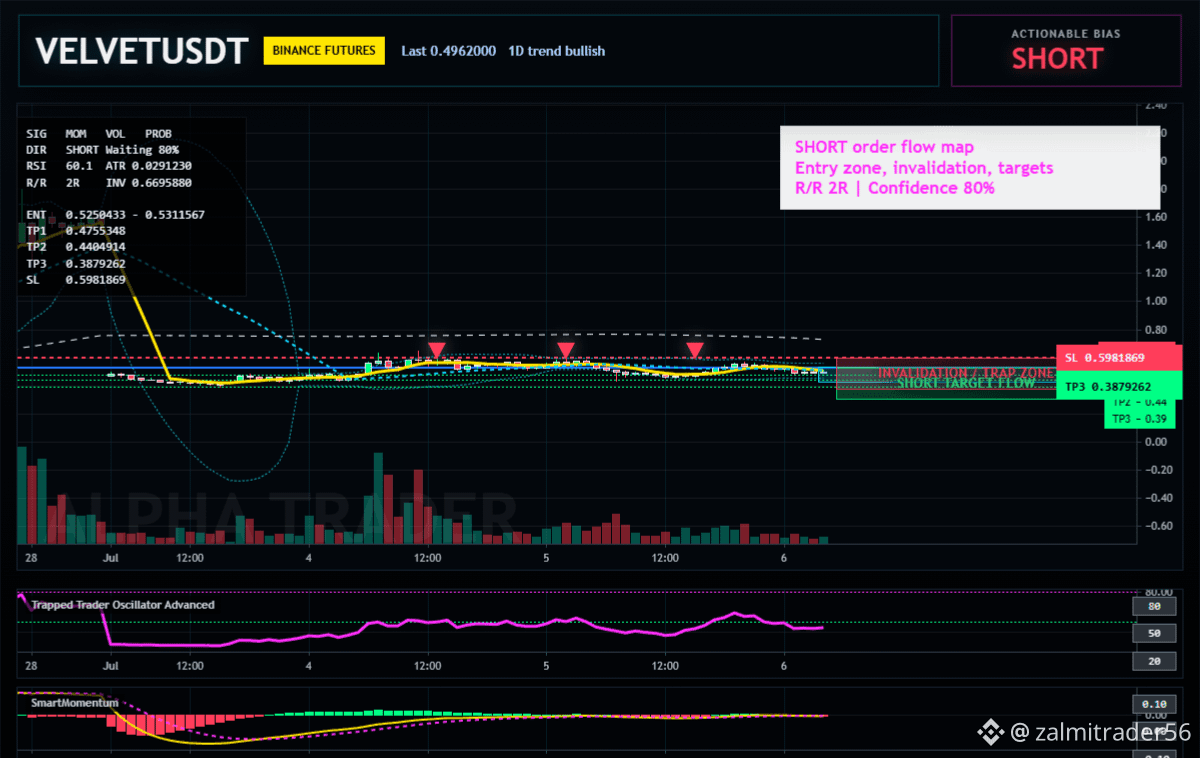Click the INVALIDATION / TRAP ZONE label
The width and height of the screenshot is (1200, 758).
point(966,373)
